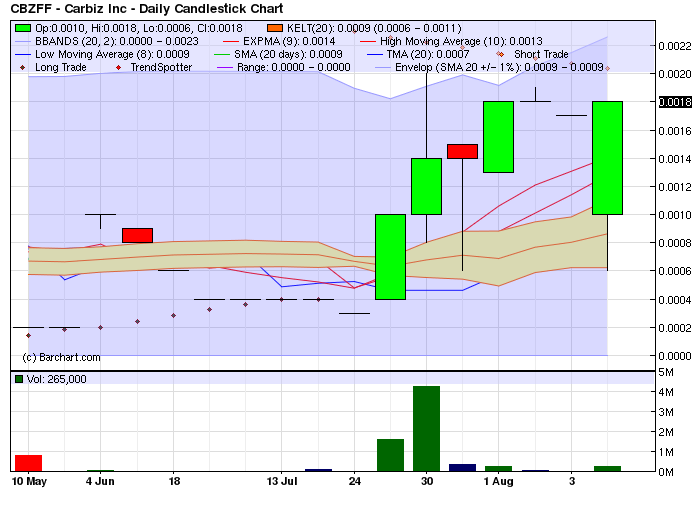Click the TrendSpotter legend label

[161, 67]
